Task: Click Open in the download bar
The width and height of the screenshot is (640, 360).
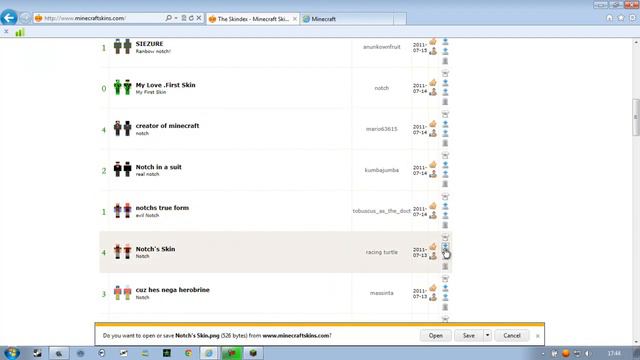Action: click(x=436, y=336)
